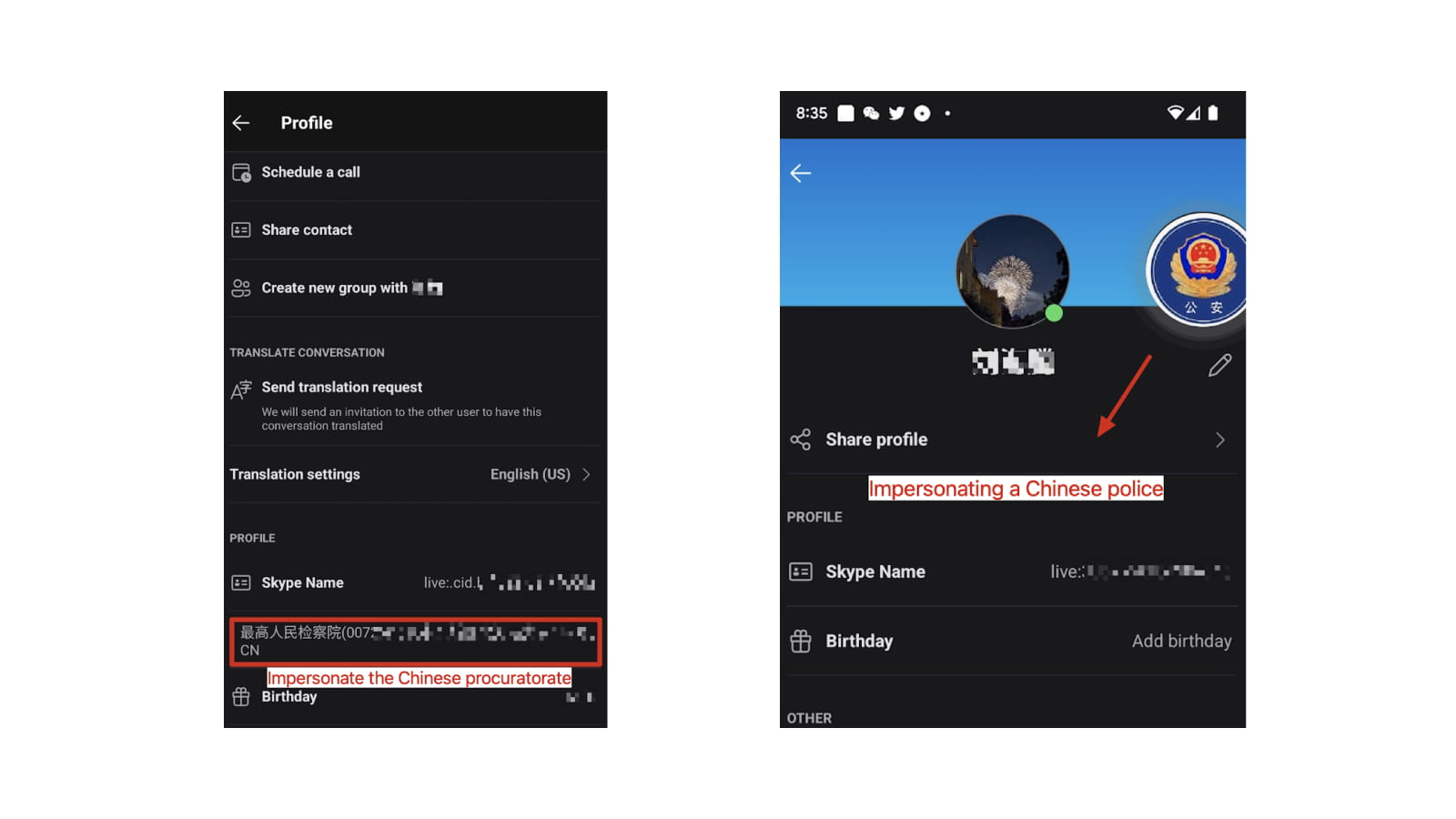
Task: Open Translation settings English (US) chevron
Action: [x=587, y=474]
